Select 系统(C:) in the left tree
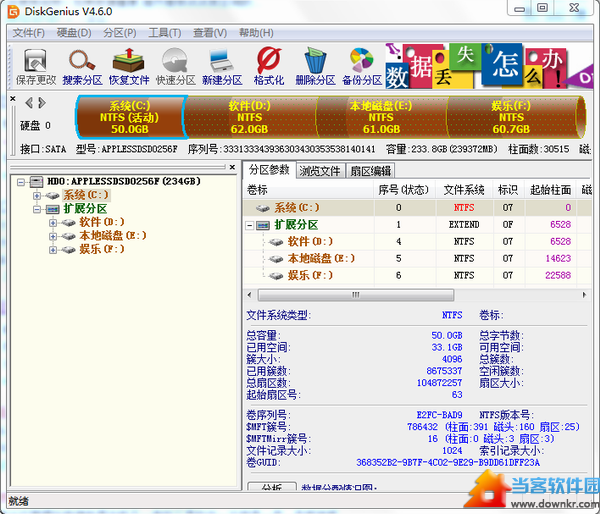 coord(86,195)
